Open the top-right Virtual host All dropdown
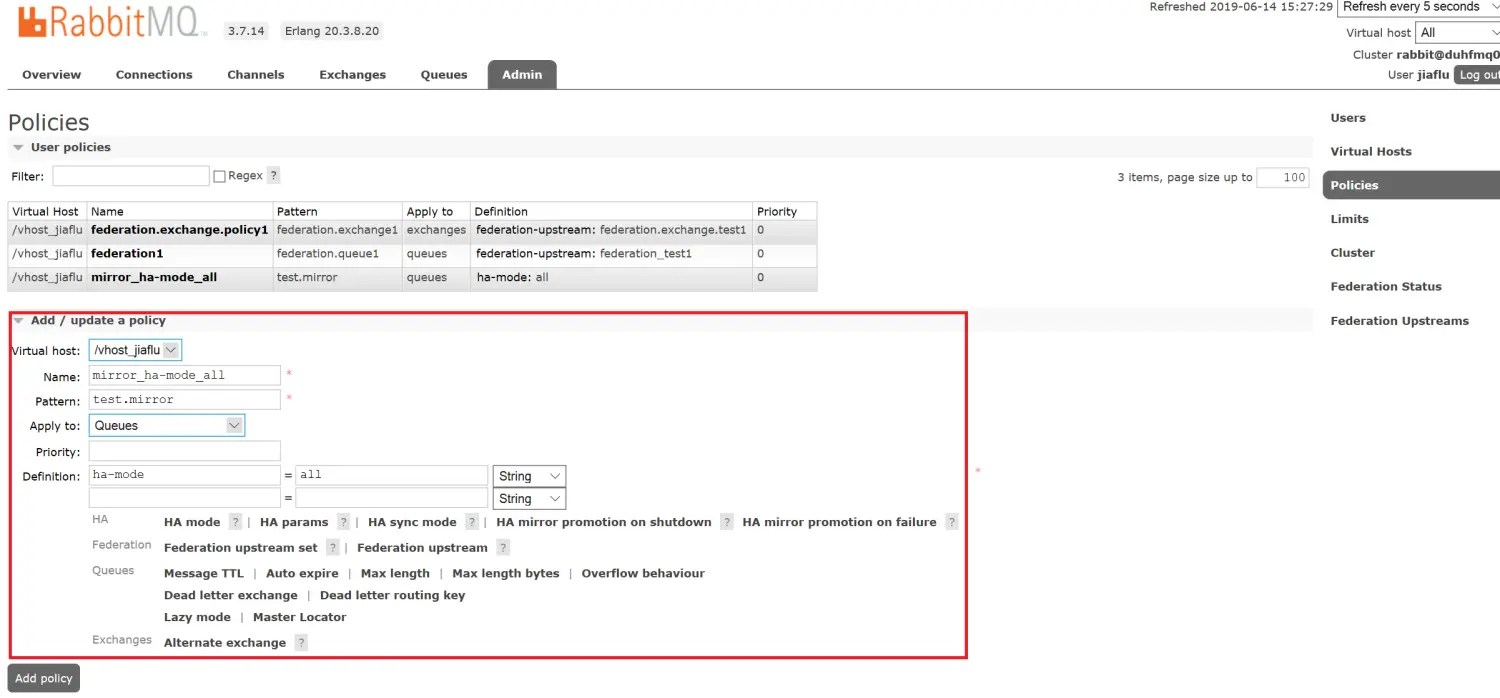The height and width of the screenshot is (698, 1500). [x=1458, y=33]
